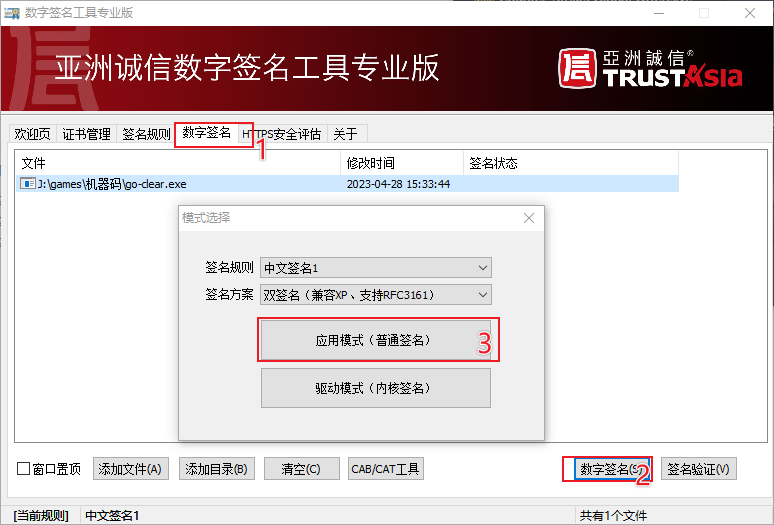Open the CAB/CAT工具 button

[x=386, y=469]
